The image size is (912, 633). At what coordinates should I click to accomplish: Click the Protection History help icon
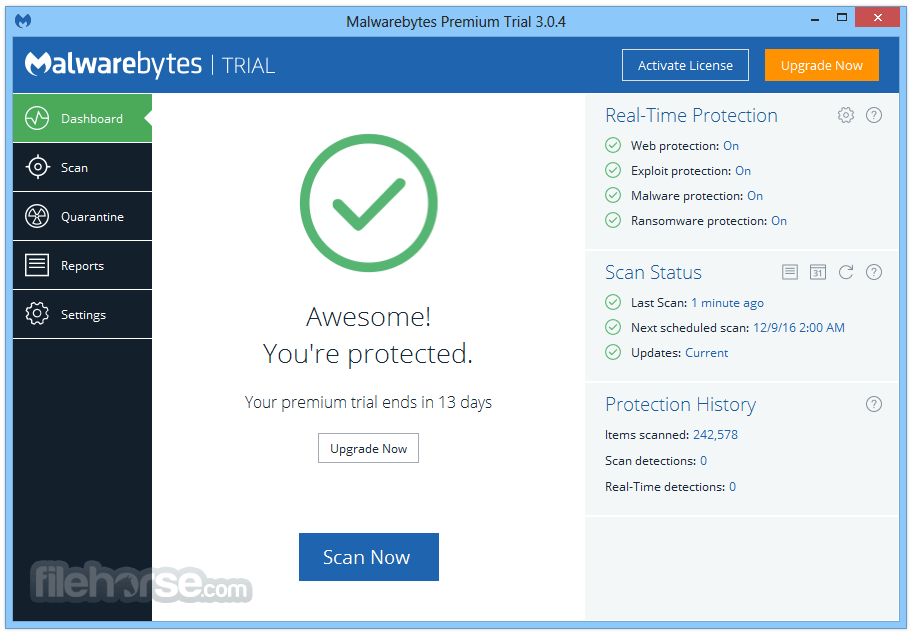pyautogui.click(x=873, y=404)
